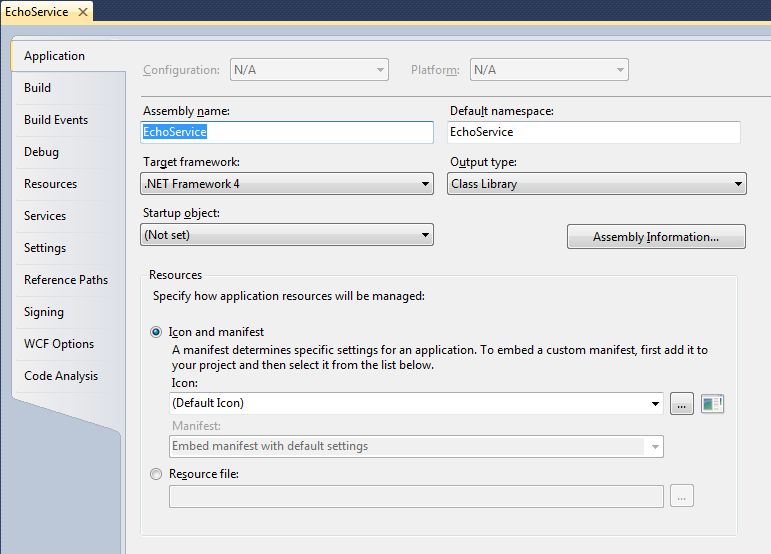Viewport: 771px width, 554px height.
Task: Open the WCF Options tab
Action: [x=59, y=344]
